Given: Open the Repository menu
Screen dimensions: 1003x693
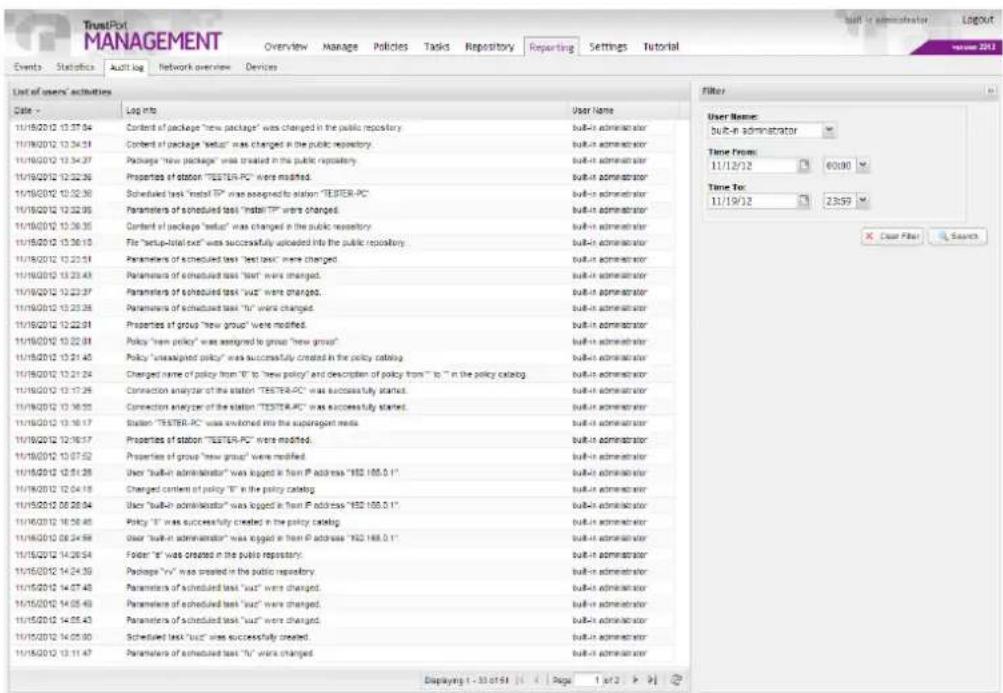Looking at the screenshot, I should coord(489,47).
